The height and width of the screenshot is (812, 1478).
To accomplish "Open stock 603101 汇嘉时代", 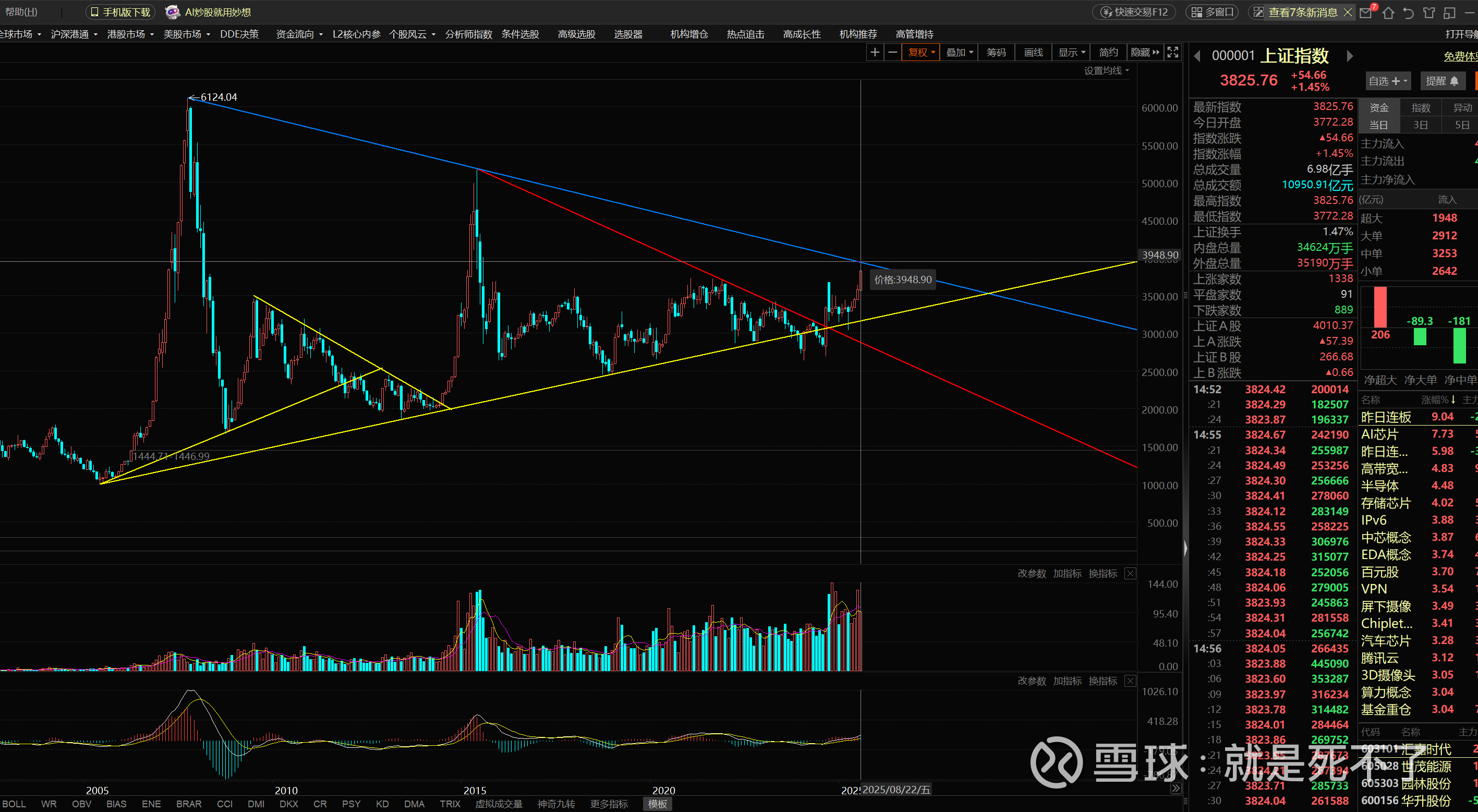I will pyautogui.click(x=1419, y=749).
